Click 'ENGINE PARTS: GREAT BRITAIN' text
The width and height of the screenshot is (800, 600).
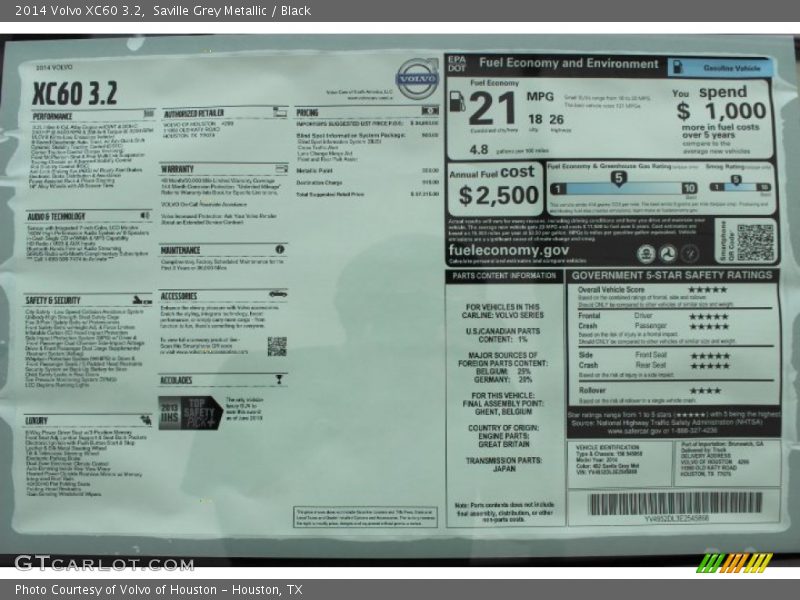click(503, 440)
